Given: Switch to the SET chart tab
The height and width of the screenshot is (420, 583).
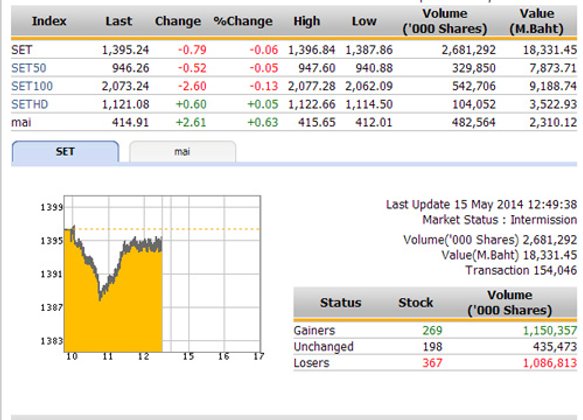Looking at the screenshot, I should click(x=65, y=152).
